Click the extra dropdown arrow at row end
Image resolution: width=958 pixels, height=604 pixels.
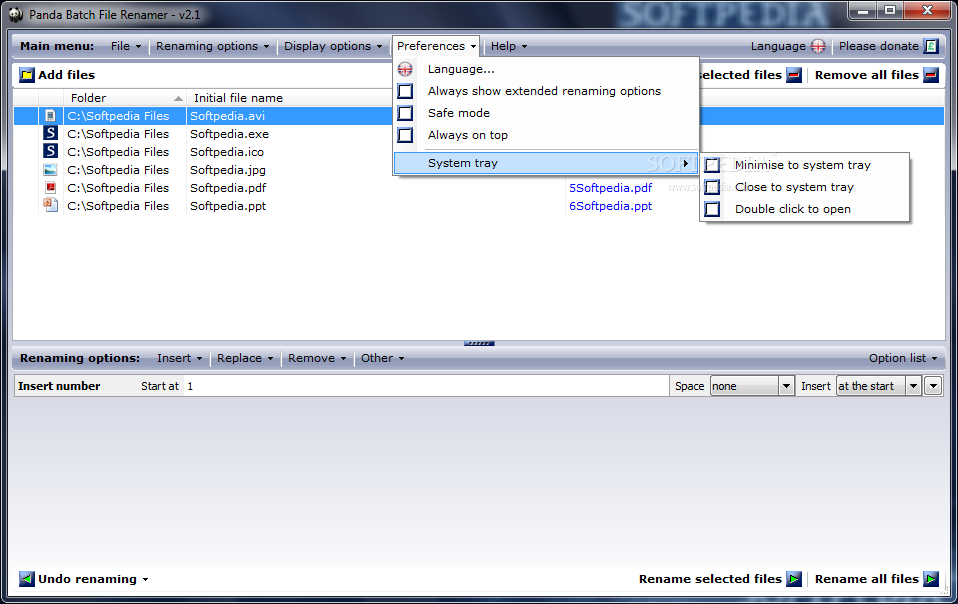933,386
